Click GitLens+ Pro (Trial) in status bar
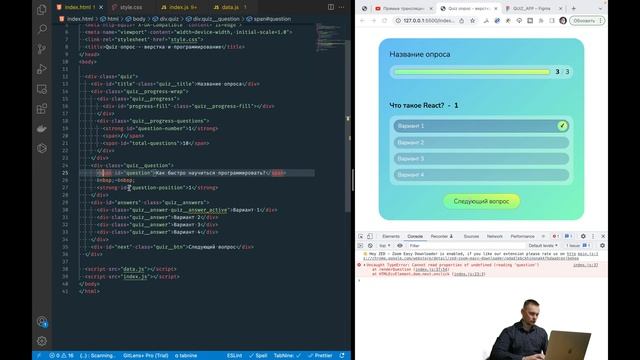This screenshot has height=360, width=640. [146, 356]
